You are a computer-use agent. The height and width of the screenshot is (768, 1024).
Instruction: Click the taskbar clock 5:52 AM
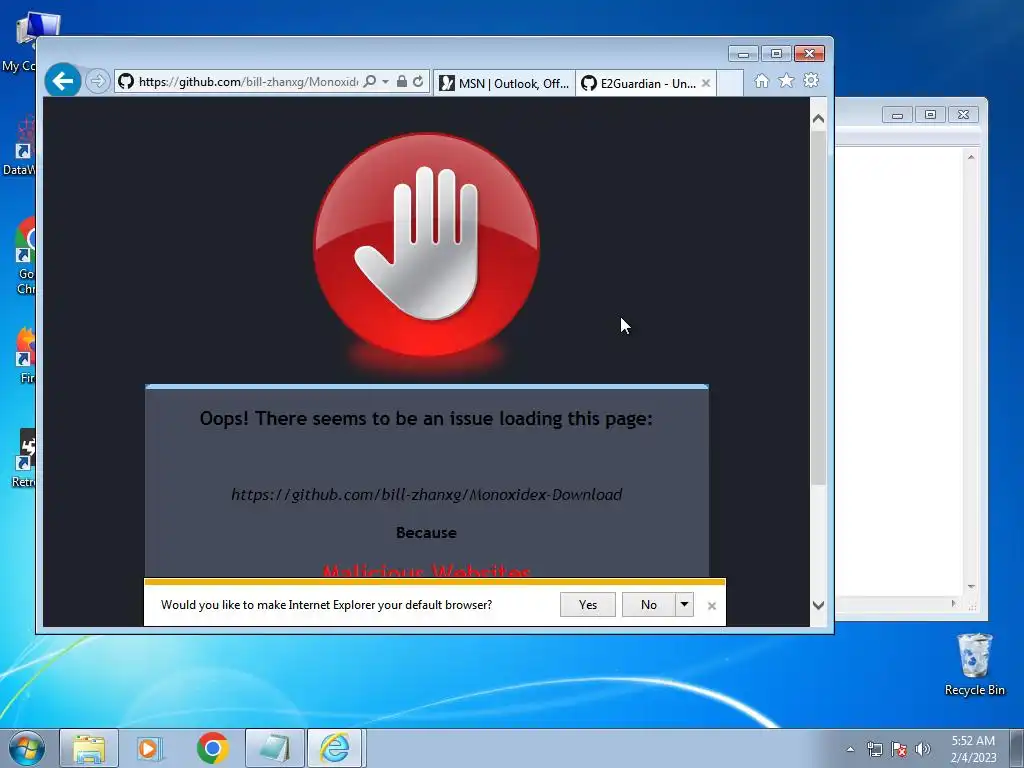coord(973,748)
